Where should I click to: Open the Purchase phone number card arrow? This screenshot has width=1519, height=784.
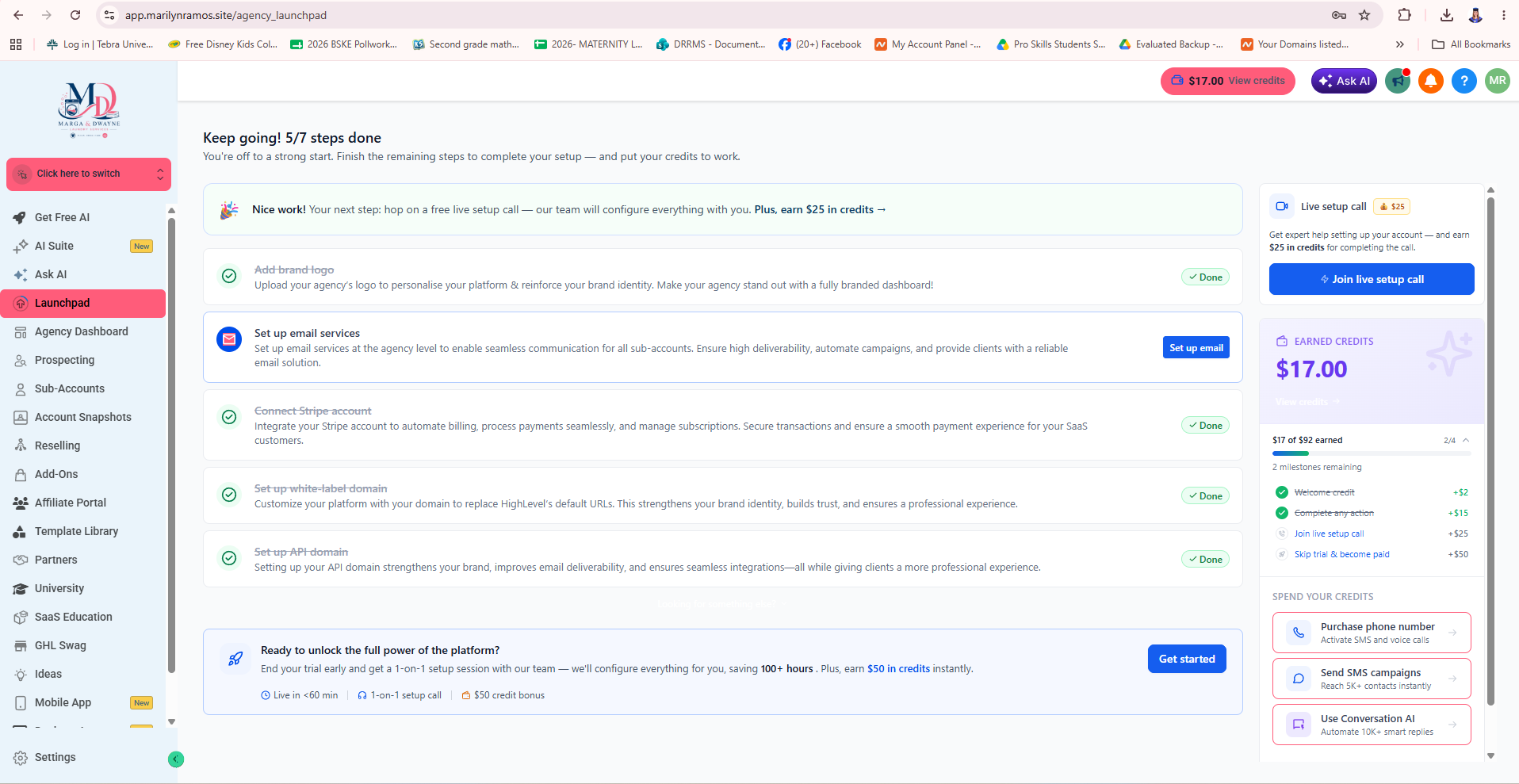pos(1452,633)
